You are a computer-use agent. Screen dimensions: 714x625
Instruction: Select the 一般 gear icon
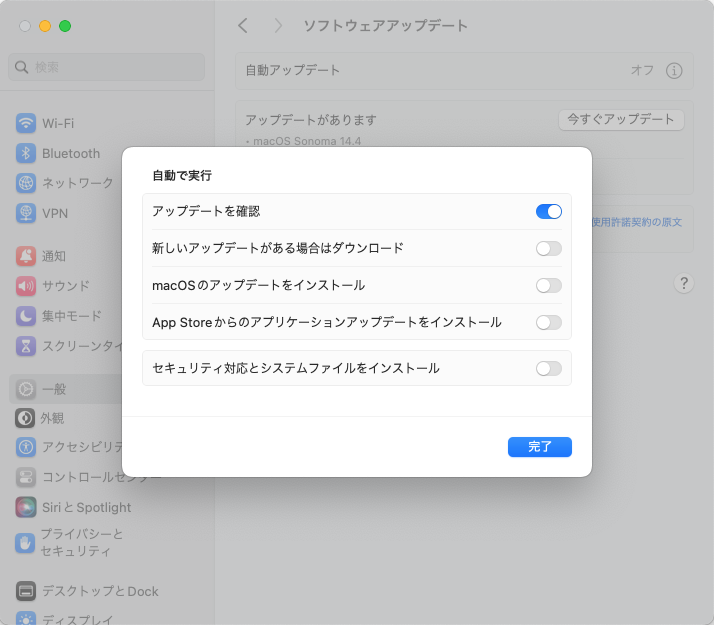point(26,389)
